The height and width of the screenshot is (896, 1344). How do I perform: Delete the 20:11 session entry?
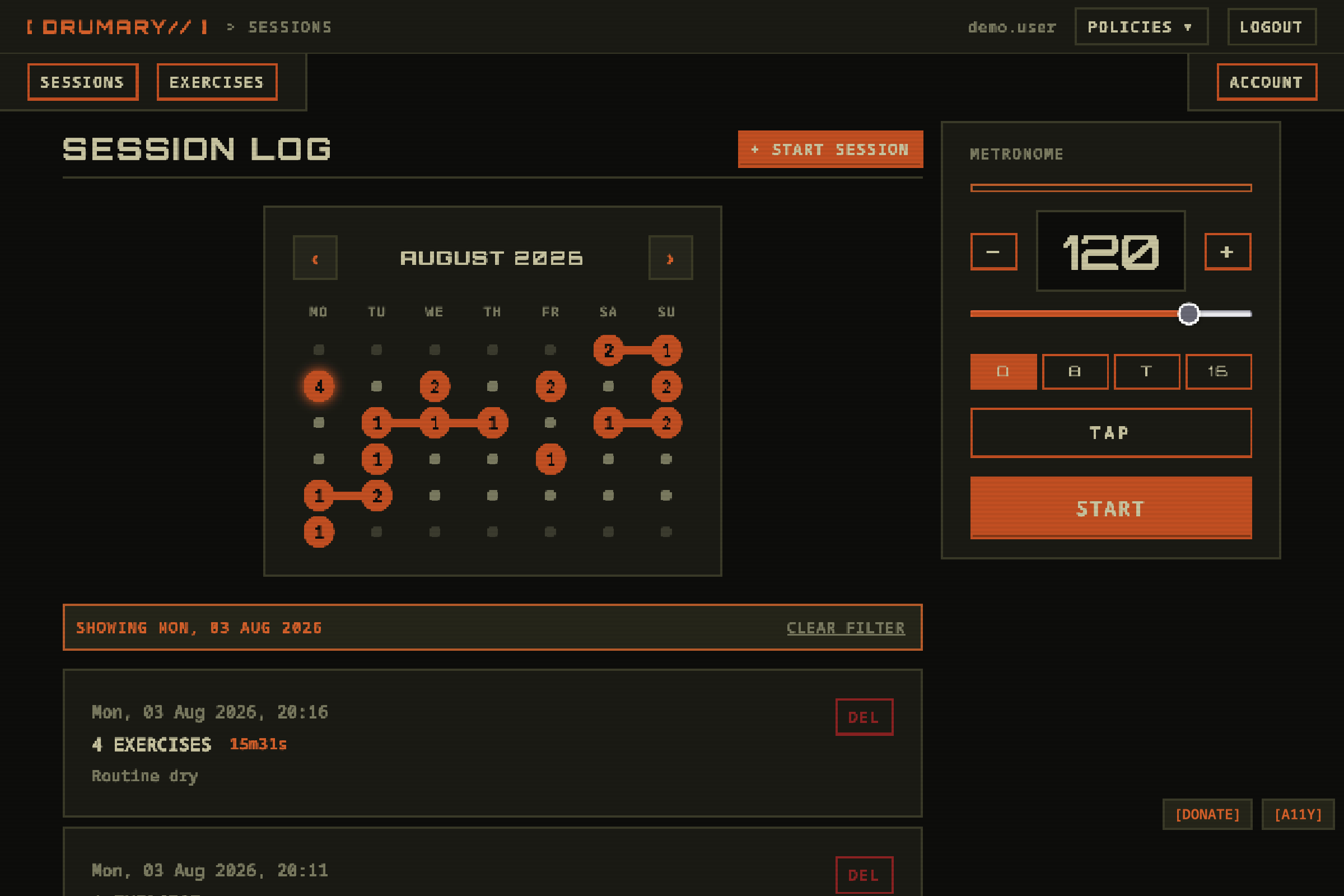[x=864, y=875]
